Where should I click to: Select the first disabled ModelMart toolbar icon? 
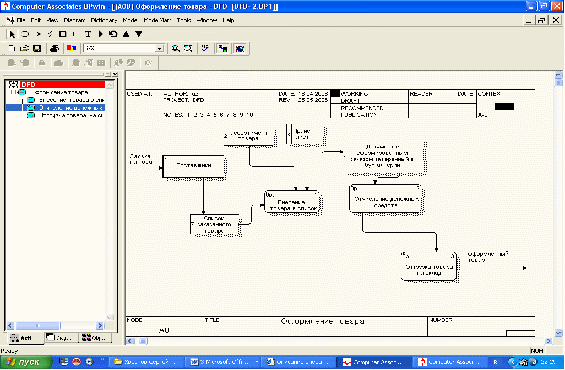coord(12,63)
